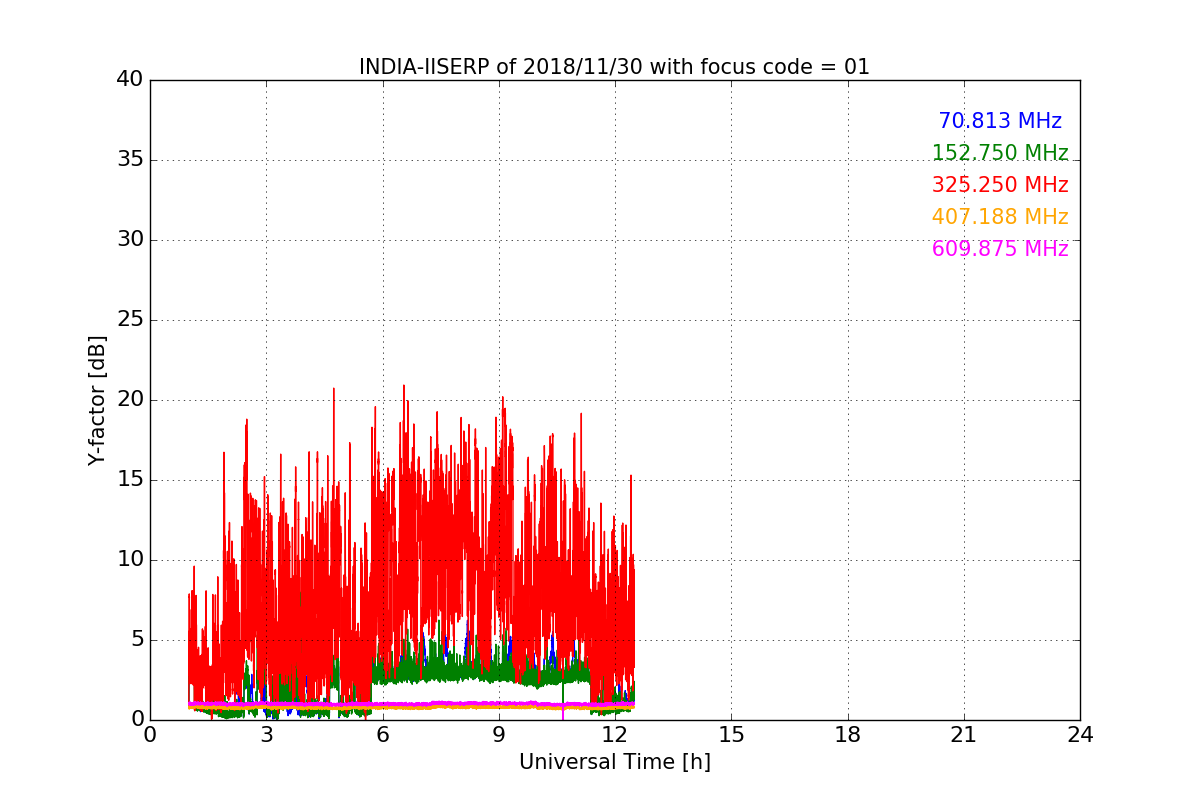Click the x-axis tick label 9
The width and height of the screenshot is (1200, 800).
(499, 735)
